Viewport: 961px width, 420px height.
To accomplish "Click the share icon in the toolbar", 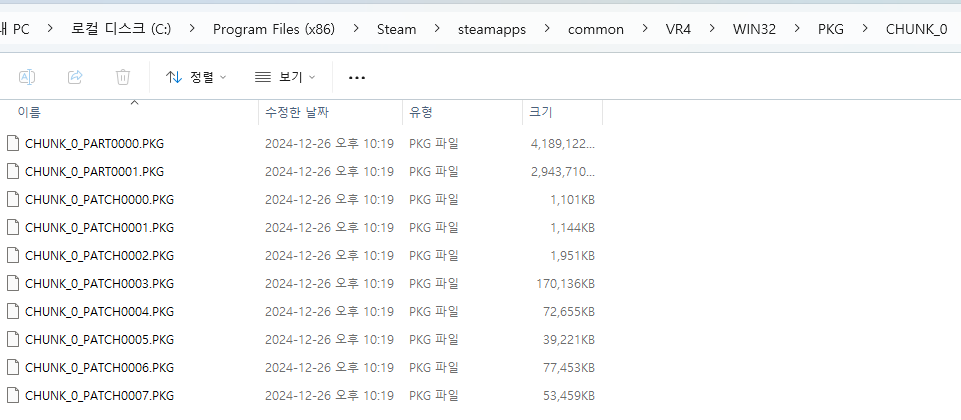I will (75, 77).
